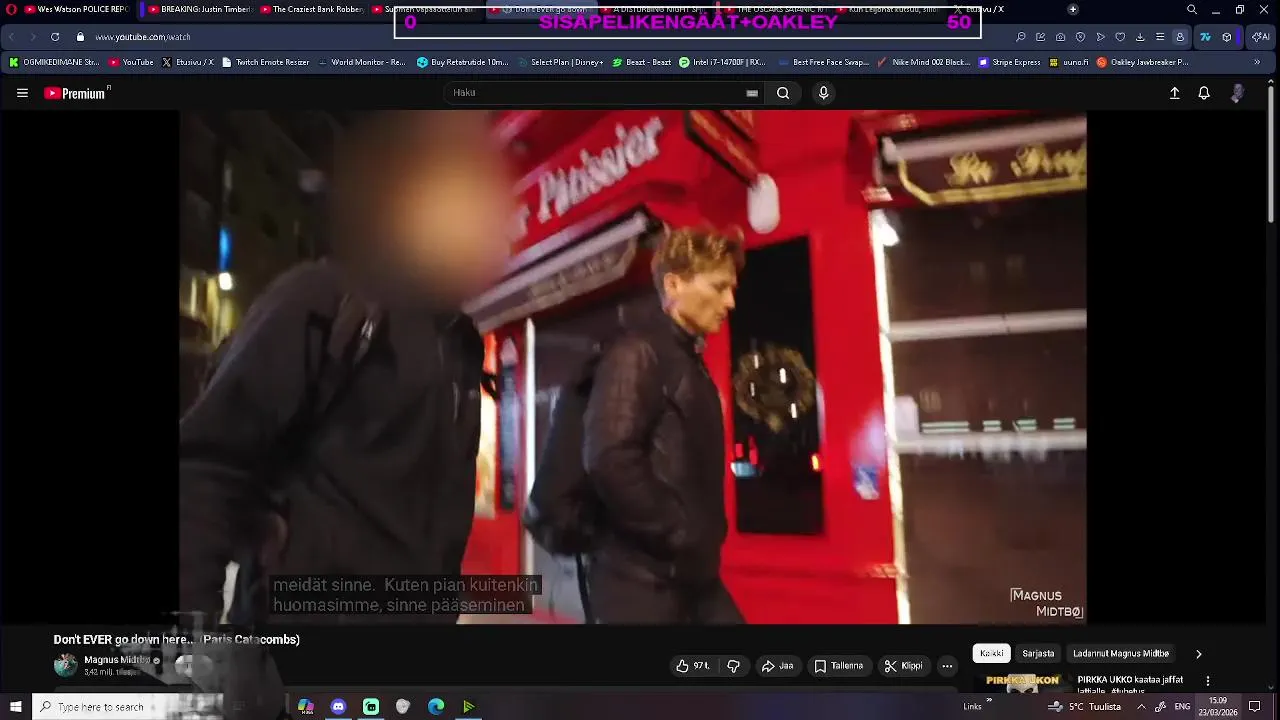Expand hidden bookmarks overflow chevron
This screenshot has height=720, width=1280.
point(1257,62)
